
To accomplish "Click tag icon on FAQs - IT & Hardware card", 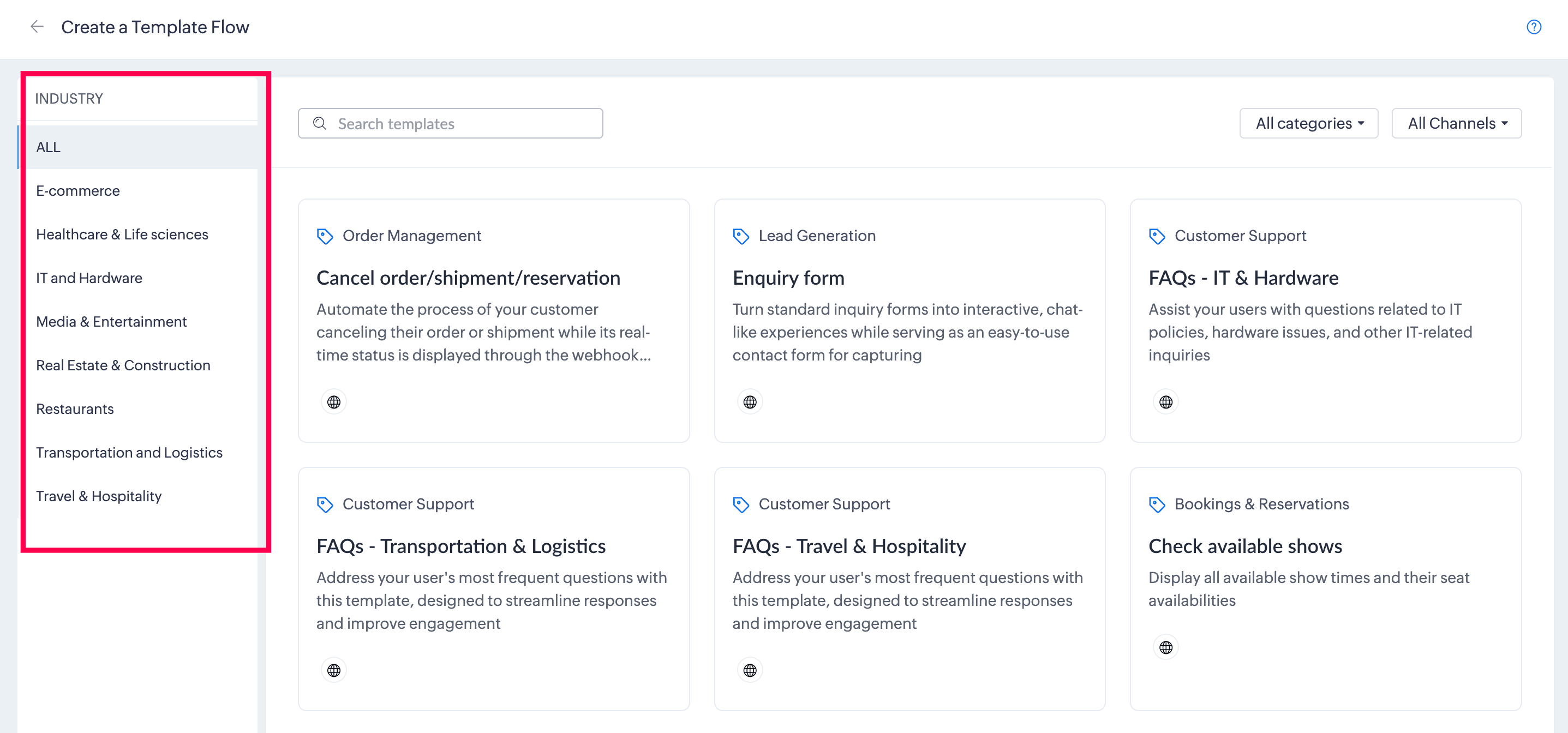I will pyautogui.click(x=1157, y=236).
